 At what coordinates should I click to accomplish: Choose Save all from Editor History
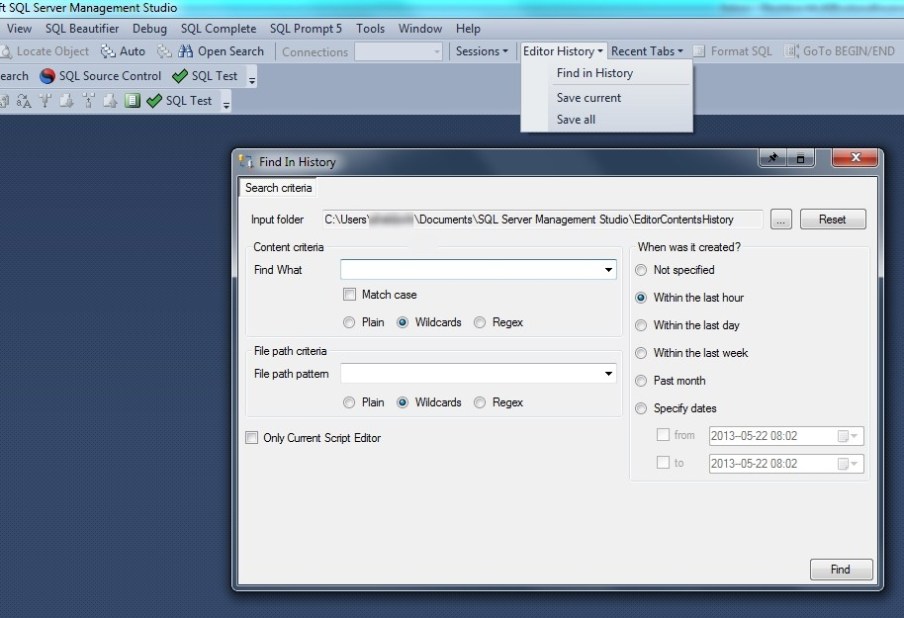606,120
